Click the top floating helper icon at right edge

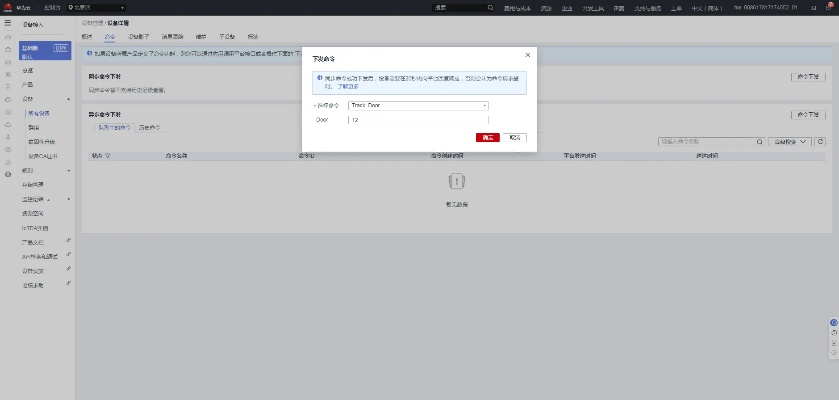click(833, 322)
